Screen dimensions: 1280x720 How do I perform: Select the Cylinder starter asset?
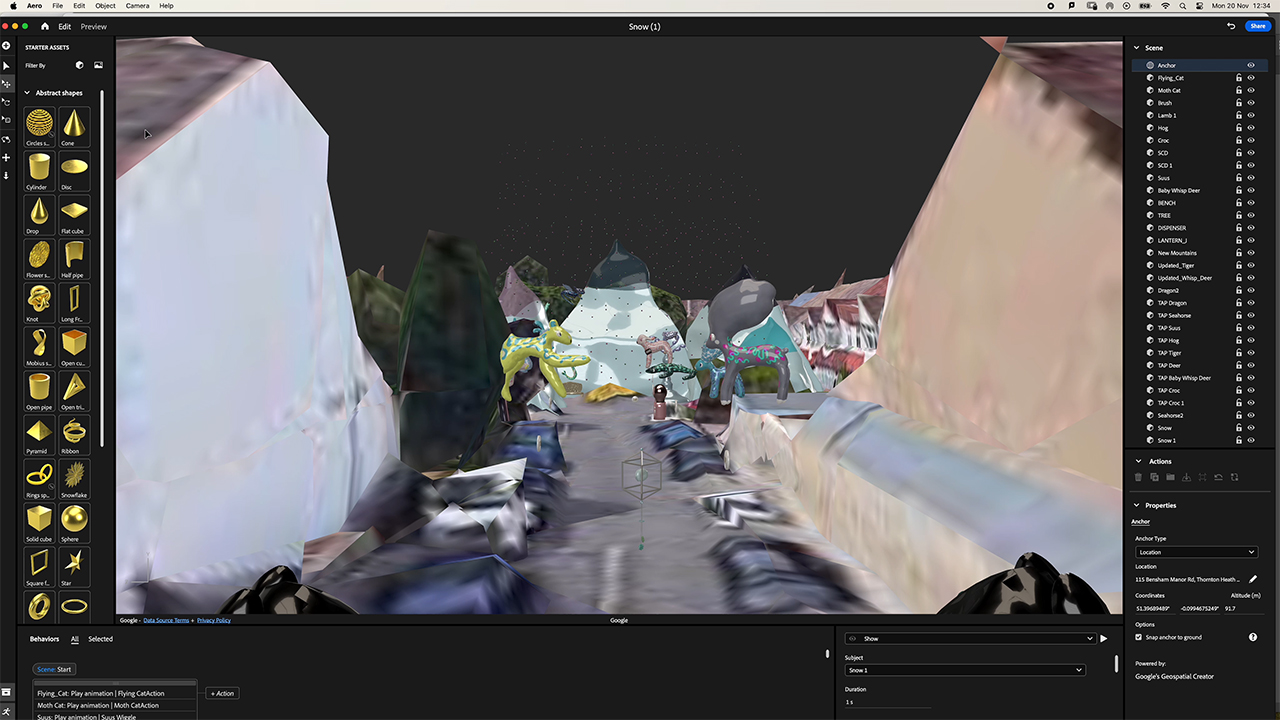(39, 172)
